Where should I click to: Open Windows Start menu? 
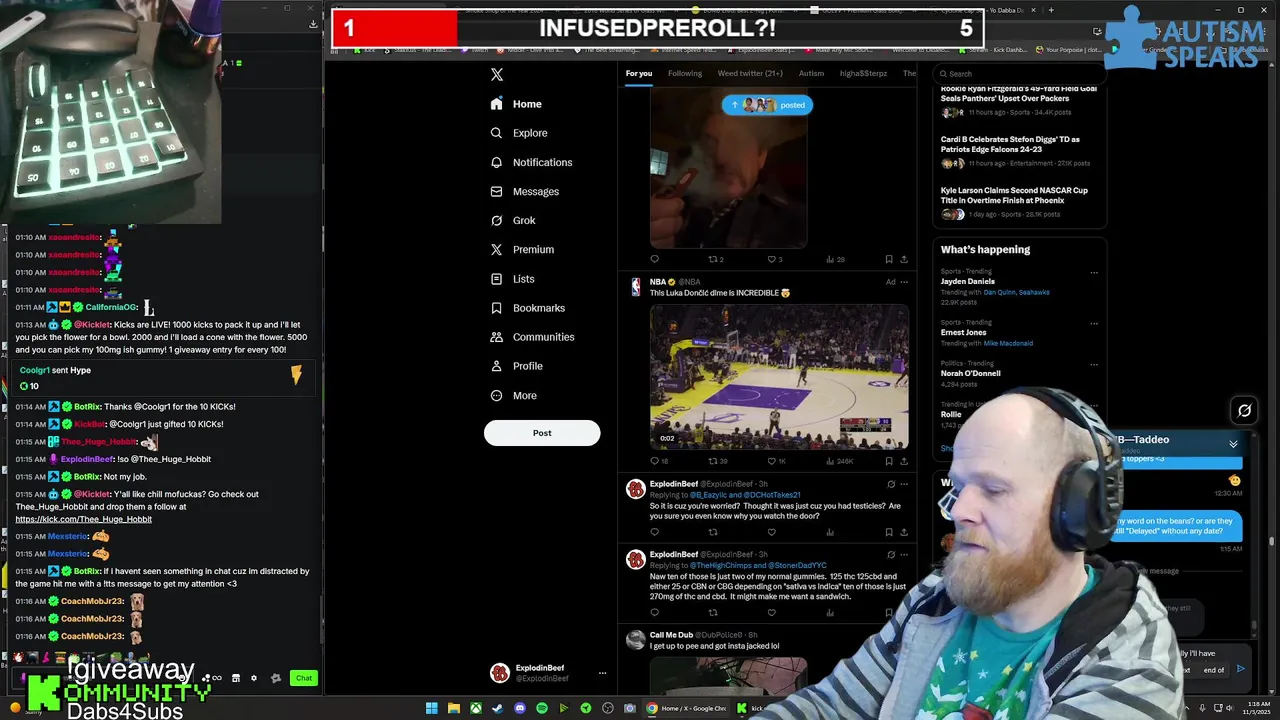coord(432,708)
